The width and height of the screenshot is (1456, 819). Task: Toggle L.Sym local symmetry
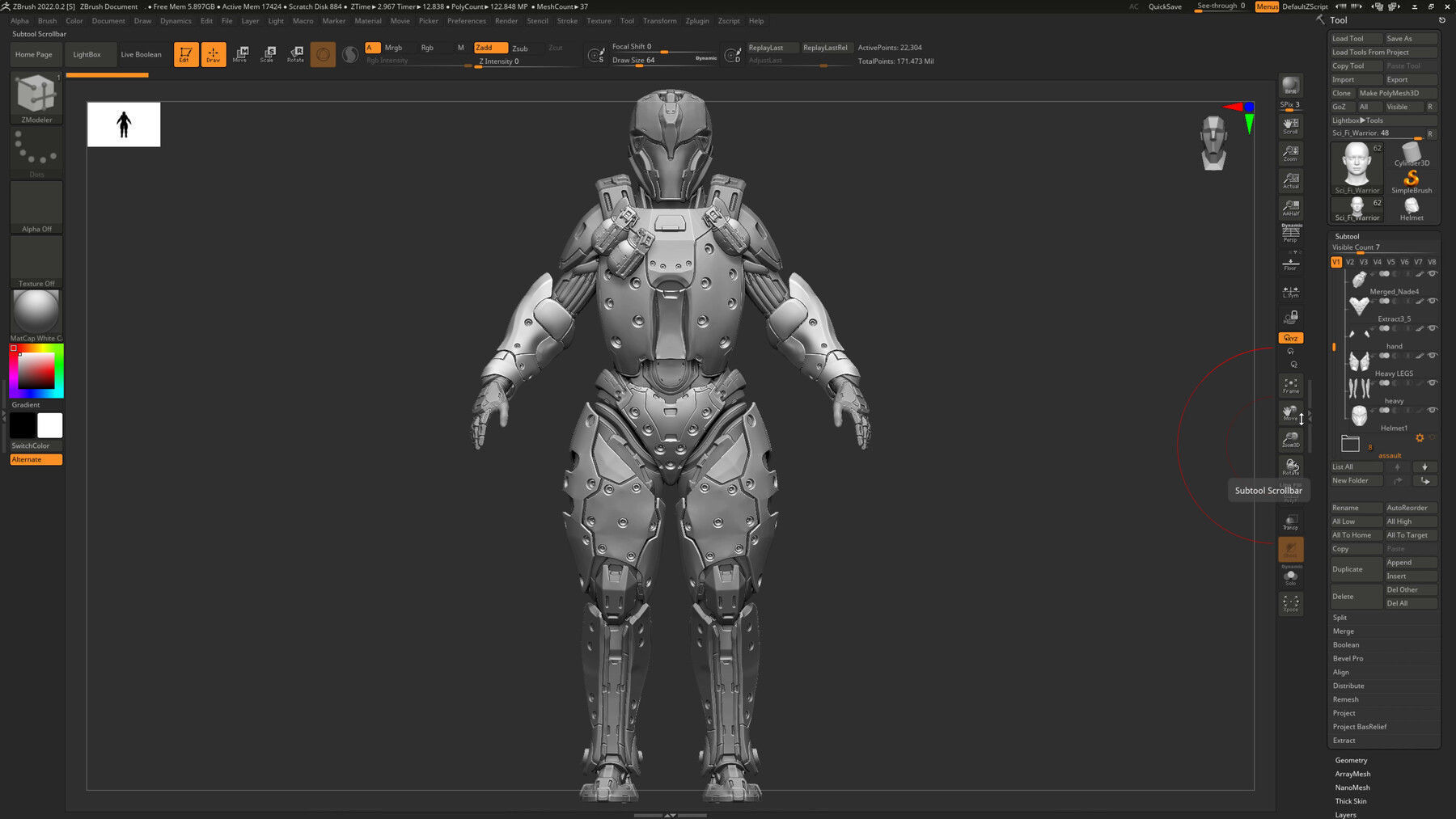pos(1291,291)
